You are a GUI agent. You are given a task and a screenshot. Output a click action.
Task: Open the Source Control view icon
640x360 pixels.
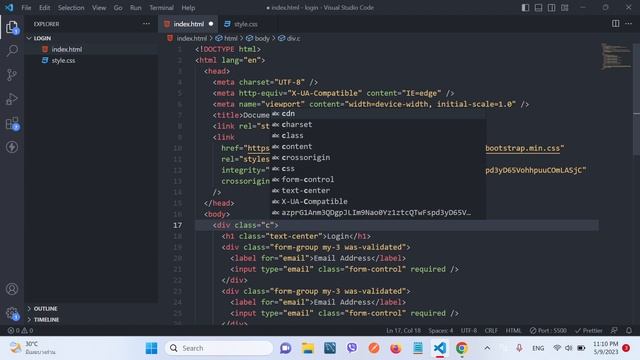tap(12, 75)
